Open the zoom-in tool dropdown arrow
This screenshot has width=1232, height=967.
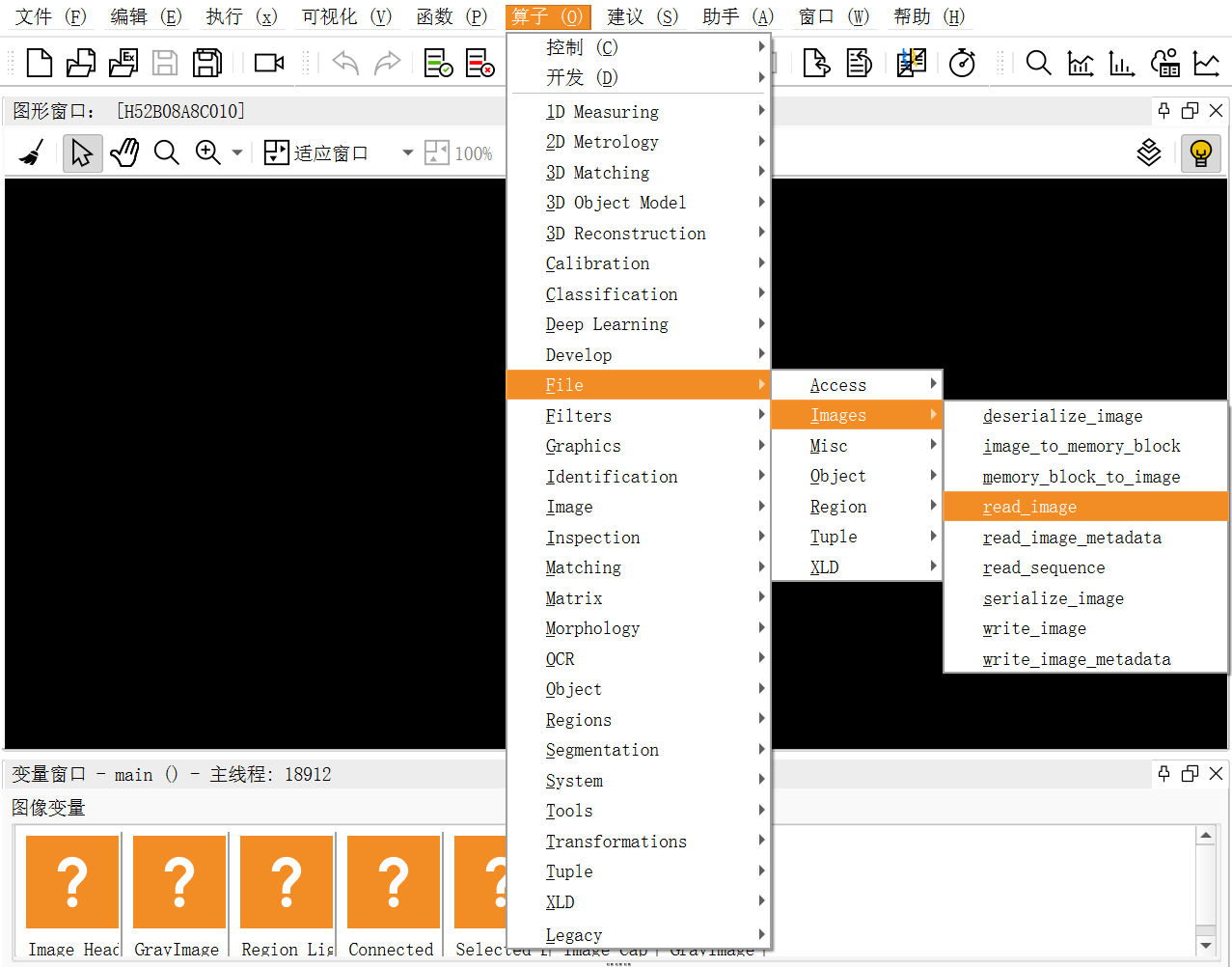(237, 152)
